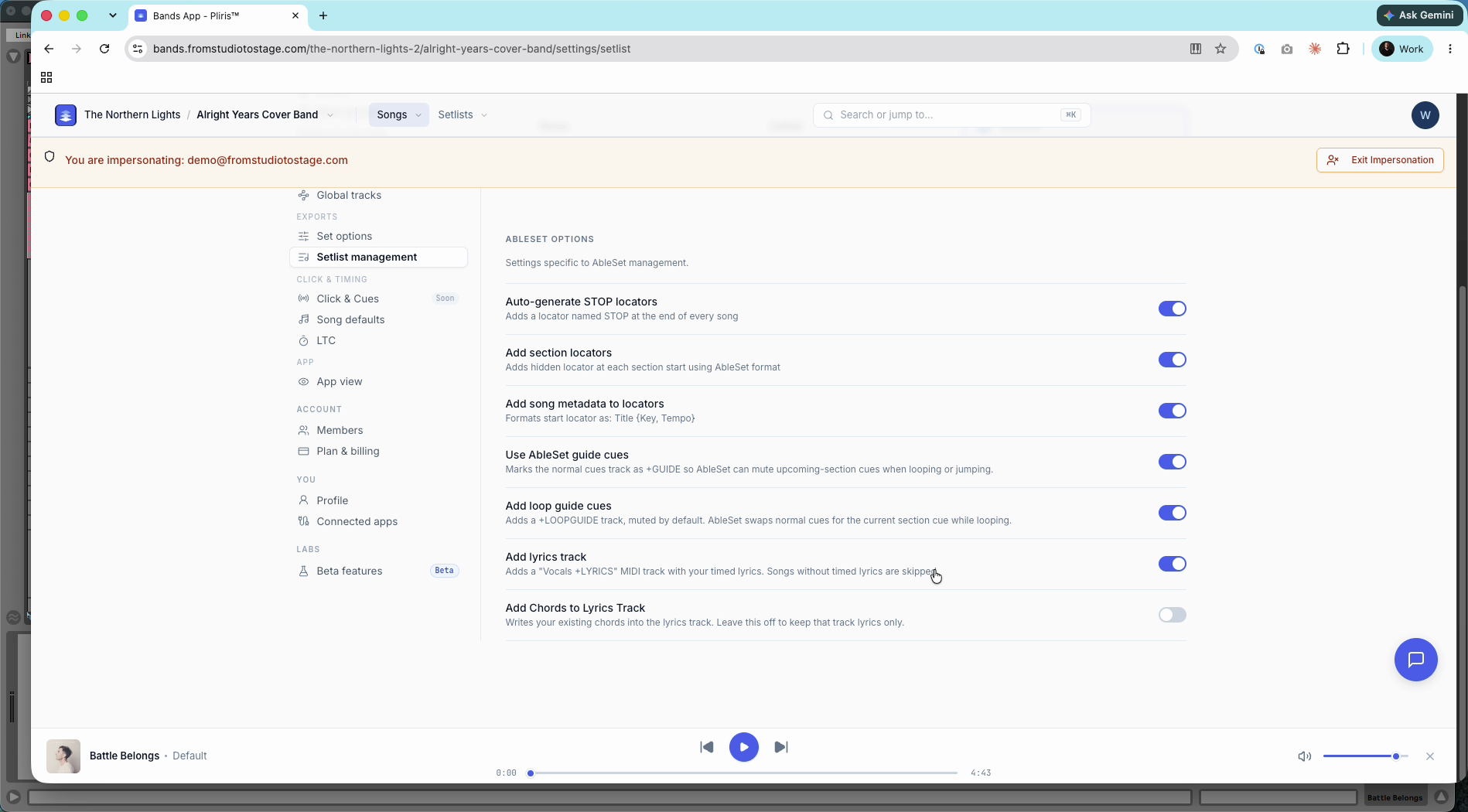The image size is (1468, 812).
Task: Turn off Add section locators
Action: 1172,360
